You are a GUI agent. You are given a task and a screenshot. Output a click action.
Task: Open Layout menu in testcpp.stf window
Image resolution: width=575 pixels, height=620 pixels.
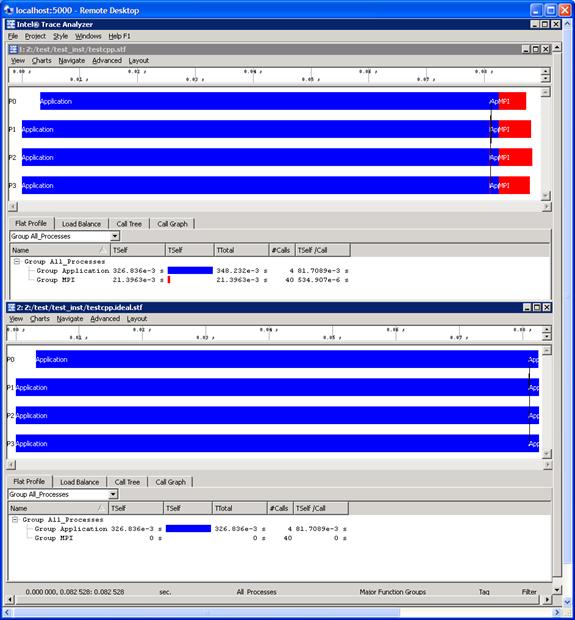pos(138,60)
